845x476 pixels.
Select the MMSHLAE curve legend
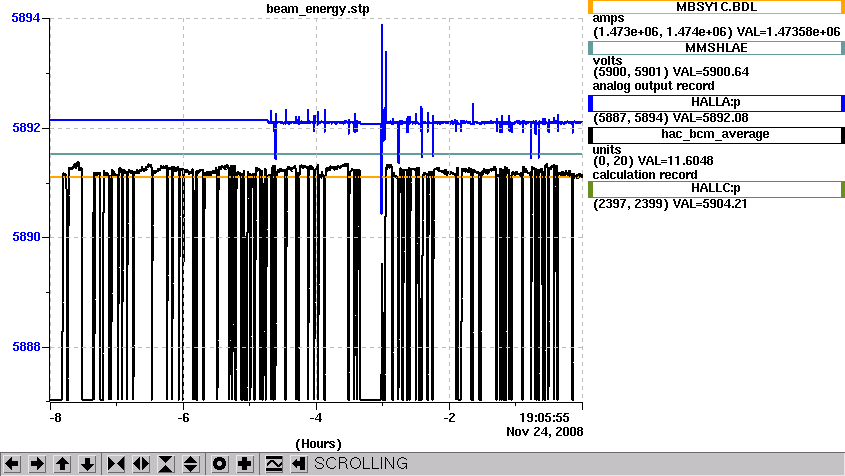click(716, 48)
